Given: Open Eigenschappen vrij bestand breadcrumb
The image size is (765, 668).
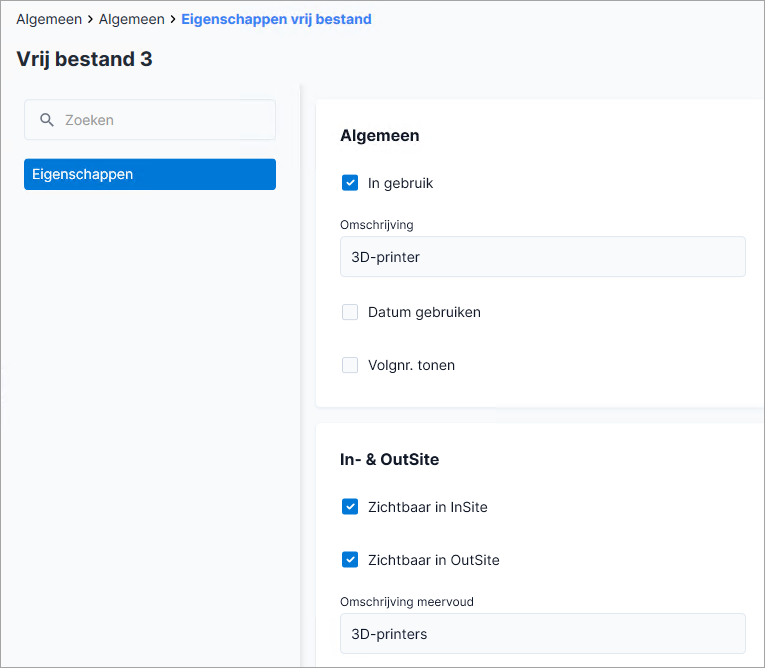Looking at the screenshot, I should point(276,19).
